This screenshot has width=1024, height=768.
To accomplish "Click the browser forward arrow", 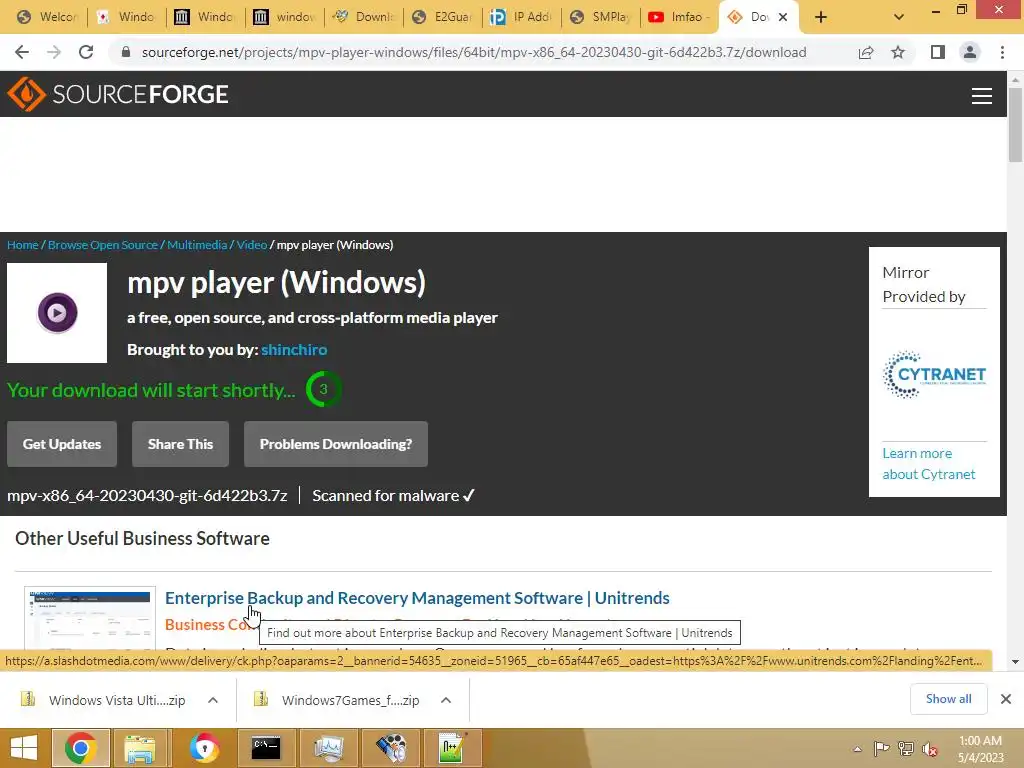I will pos(54,52).
